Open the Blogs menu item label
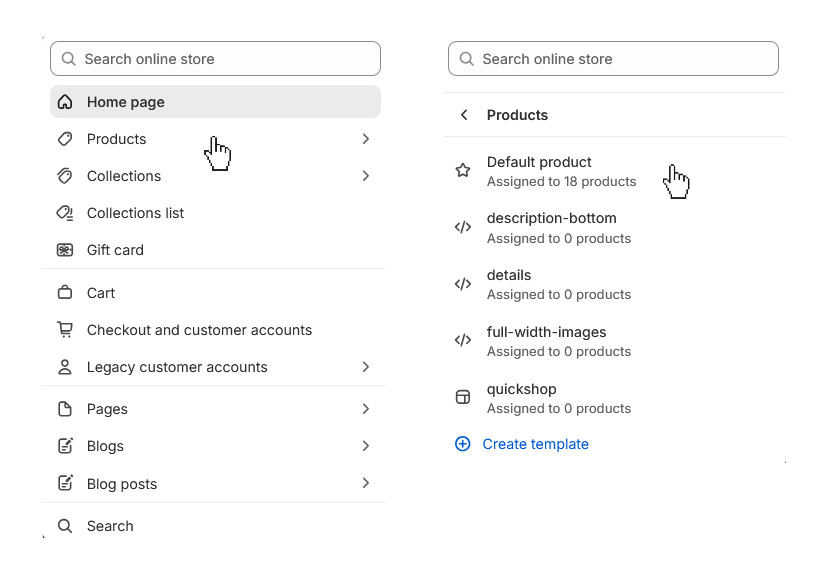Viewport: 824px width, 576px height. click(105, 446)
